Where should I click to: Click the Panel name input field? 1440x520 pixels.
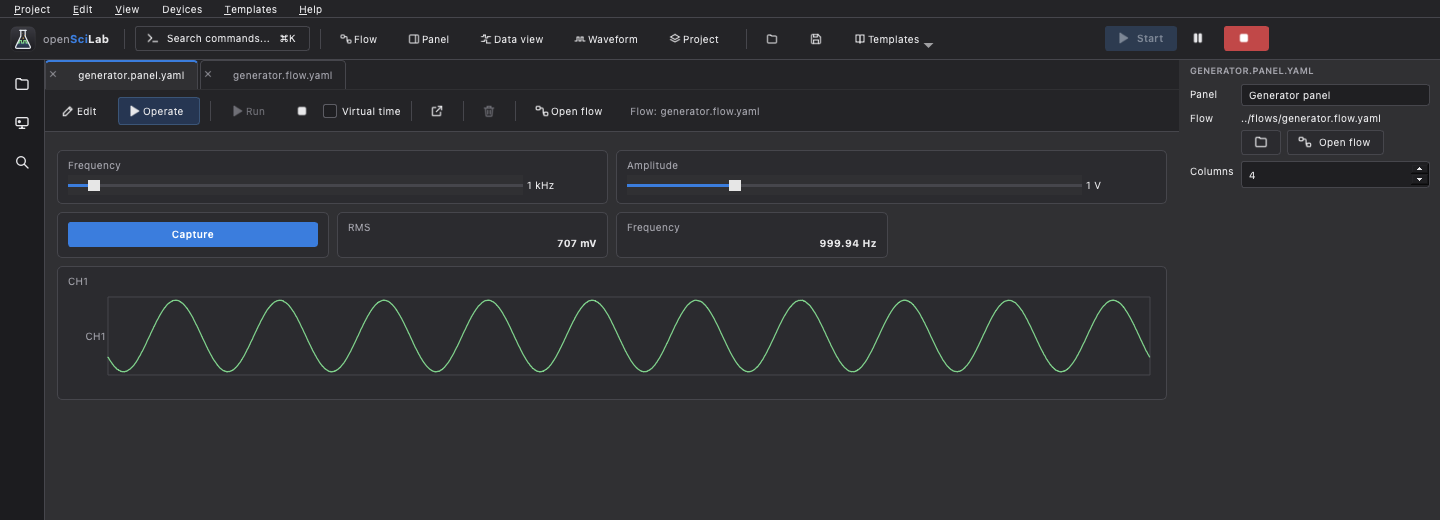[x=1335, y=95]
